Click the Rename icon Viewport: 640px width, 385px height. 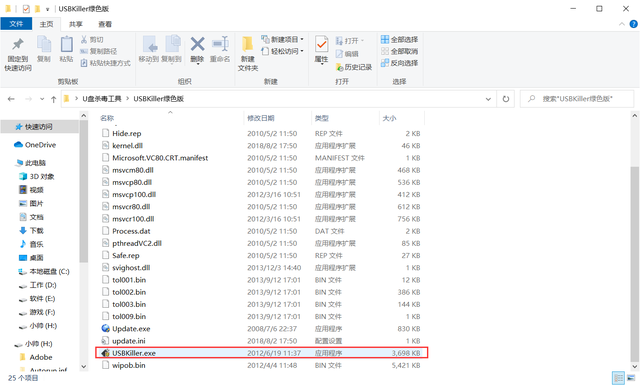click(220, 44)
